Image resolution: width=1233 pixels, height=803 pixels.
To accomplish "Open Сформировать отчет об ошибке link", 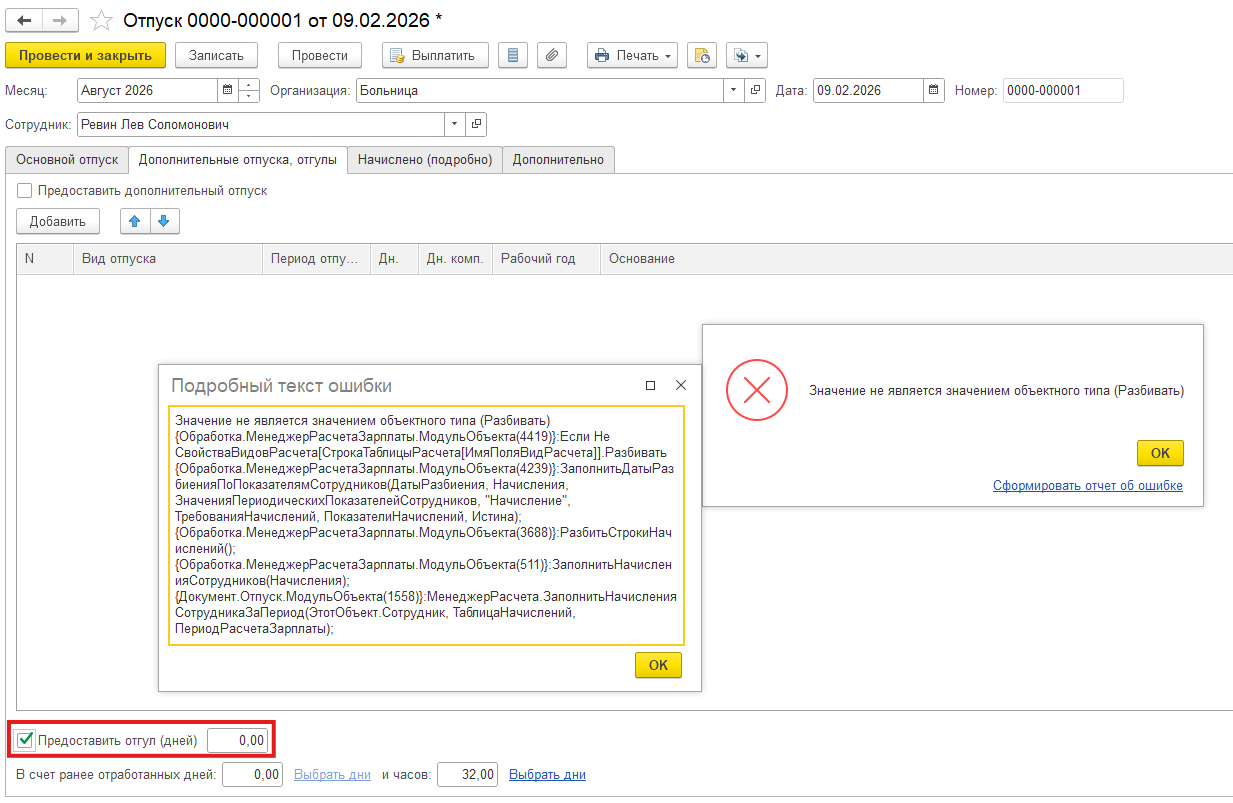I will click(x=1088, y=486).
